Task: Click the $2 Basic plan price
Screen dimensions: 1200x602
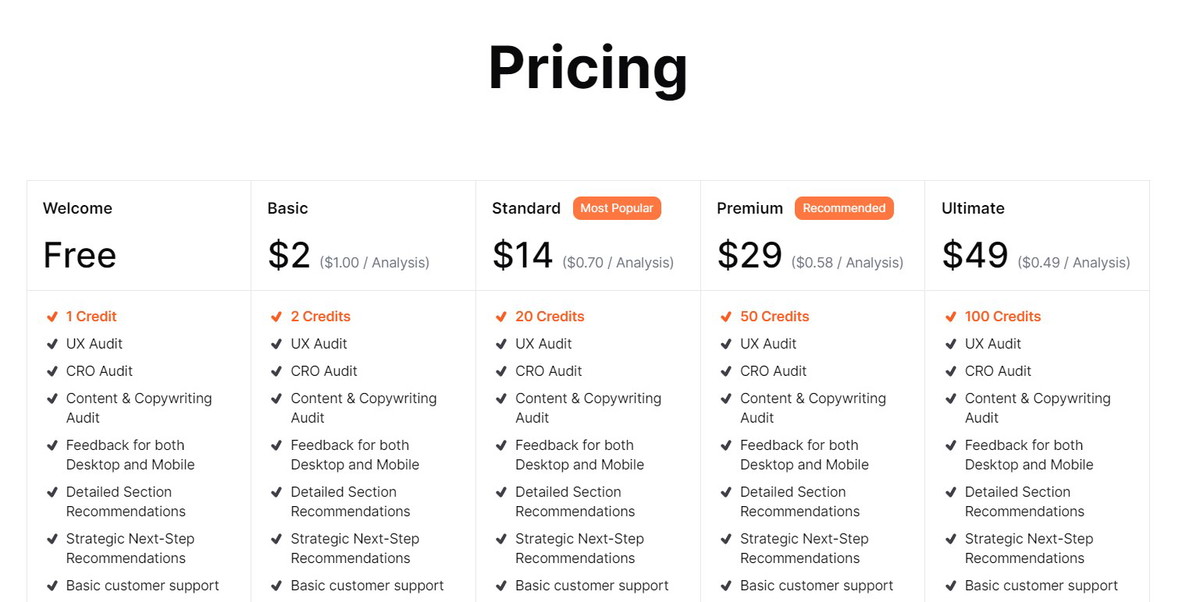Action: point(289,255)
